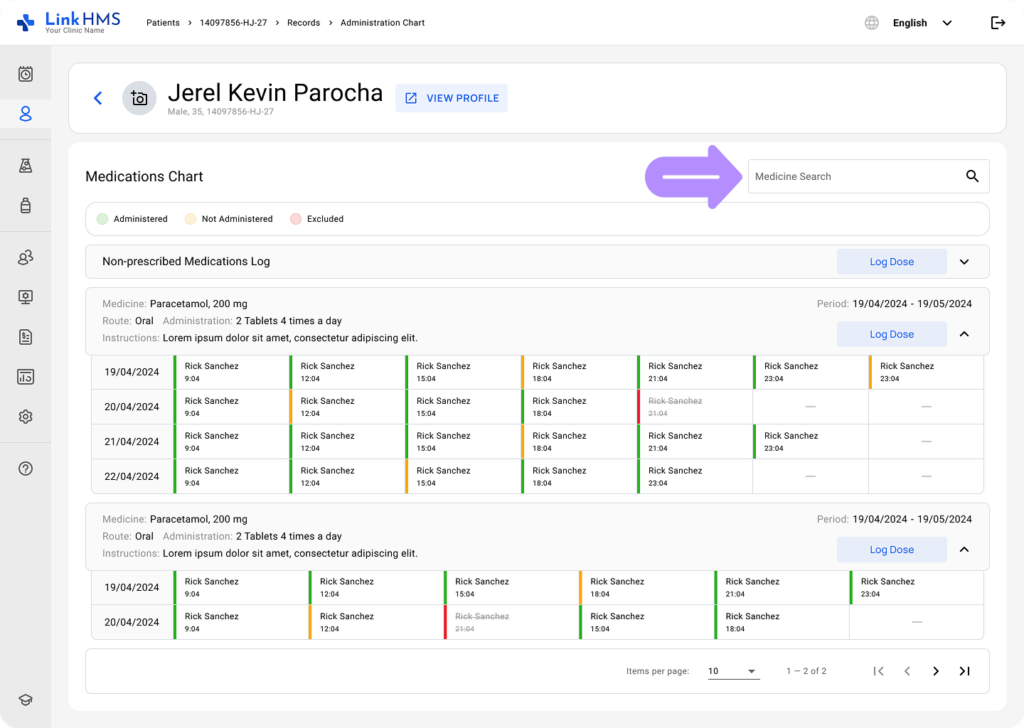This screenshot has height=728, width=1024.
Task: Click the search magnifier in Medicine Search
Action: point(972,176)
